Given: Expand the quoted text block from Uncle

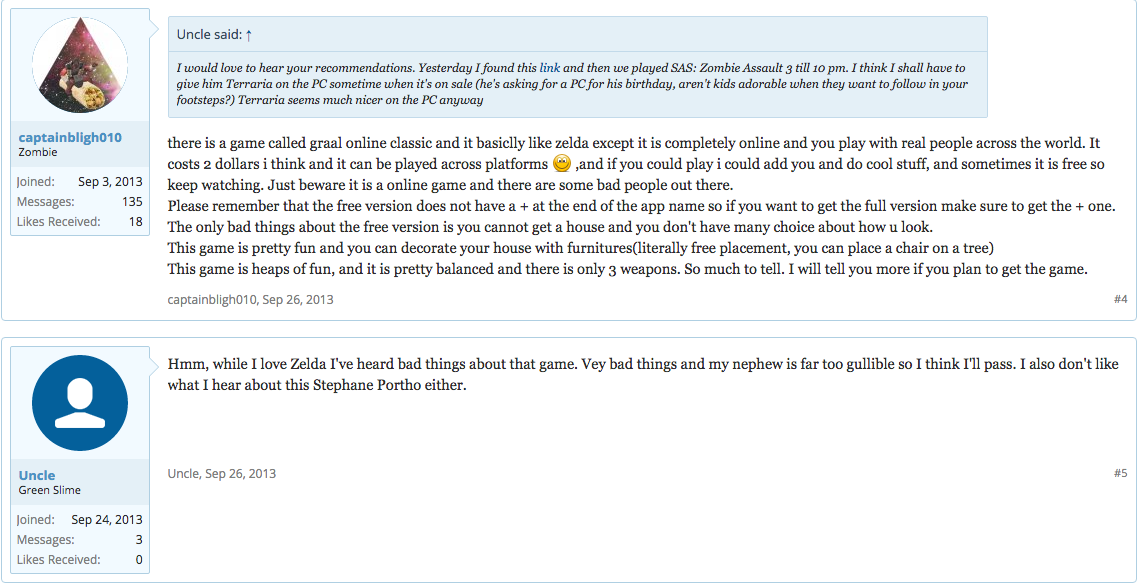Looking at the screenshot, I should 577,84.
